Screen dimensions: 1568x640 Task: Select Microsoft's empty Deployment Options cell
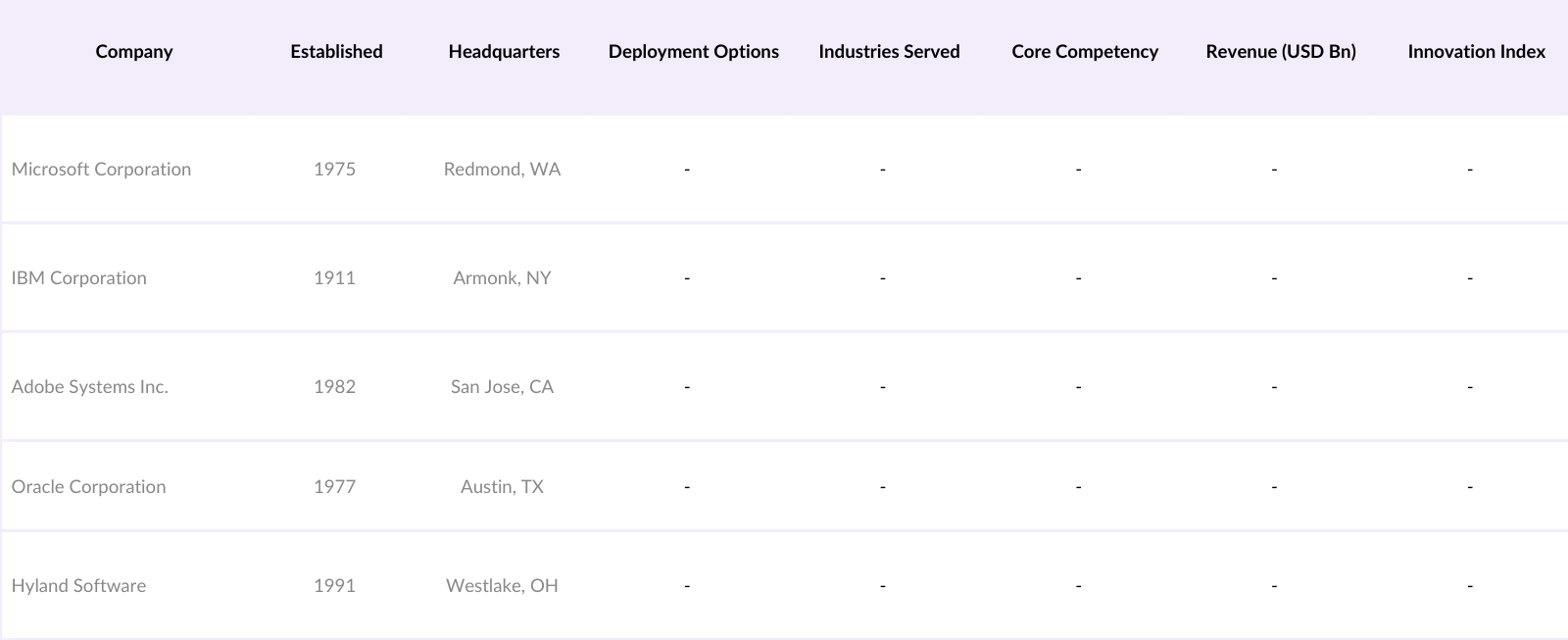pyautogui.click(x=687, y=170)
